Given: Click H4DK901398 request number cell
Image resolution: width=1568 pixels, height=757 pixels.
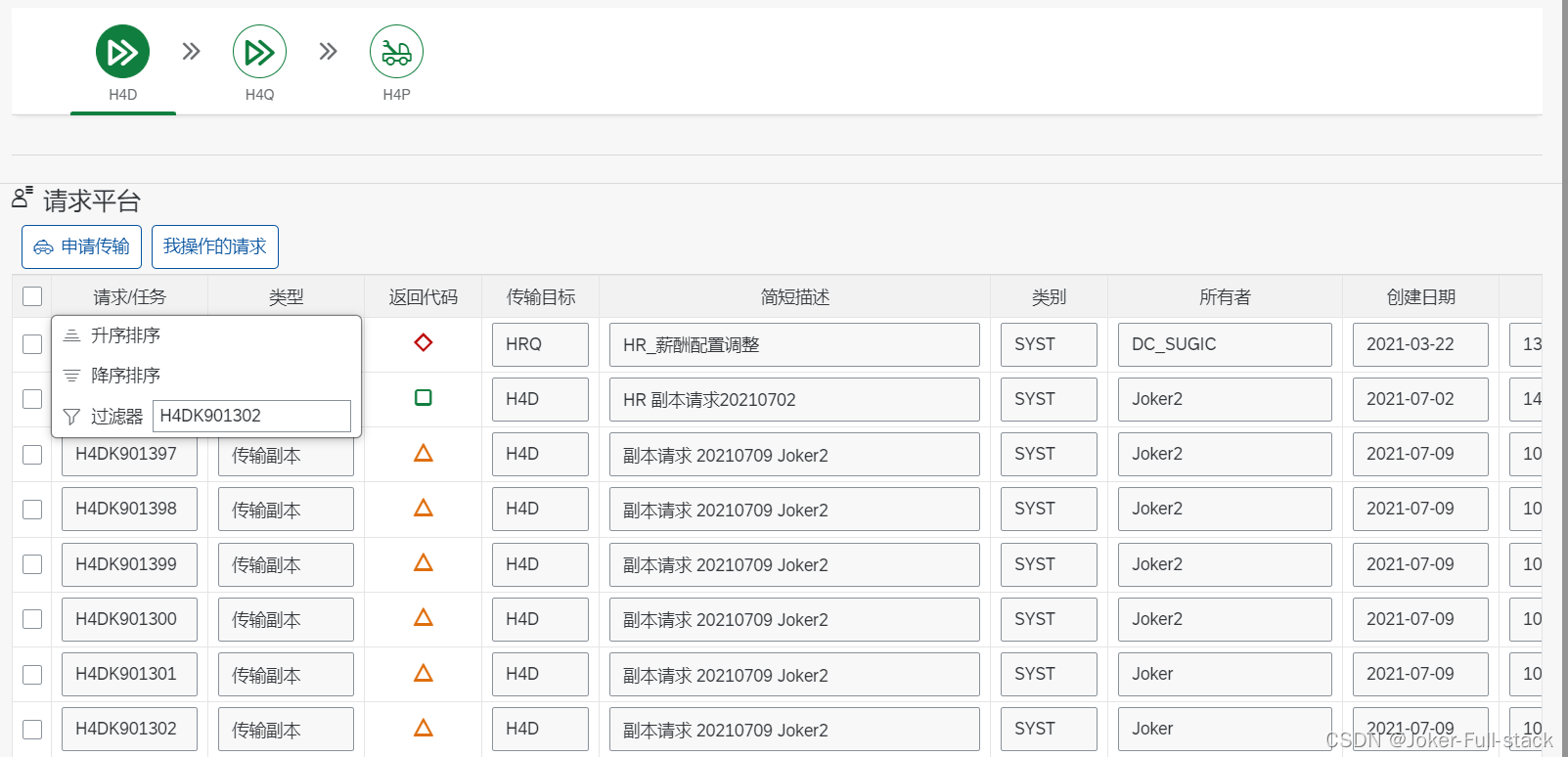Looking at the screenshot, I should pos(130,509).
